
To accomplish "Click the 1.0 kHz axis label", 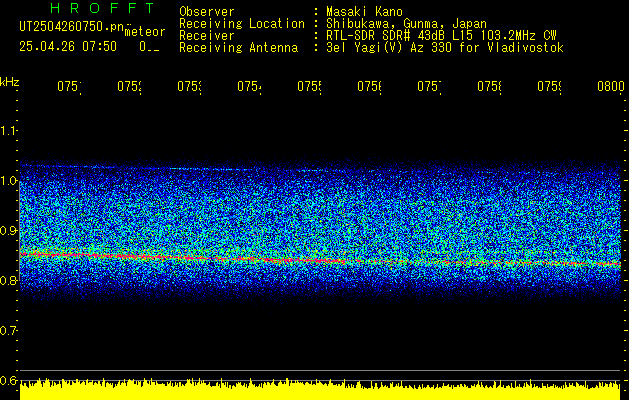I will [x=8, y=181].
